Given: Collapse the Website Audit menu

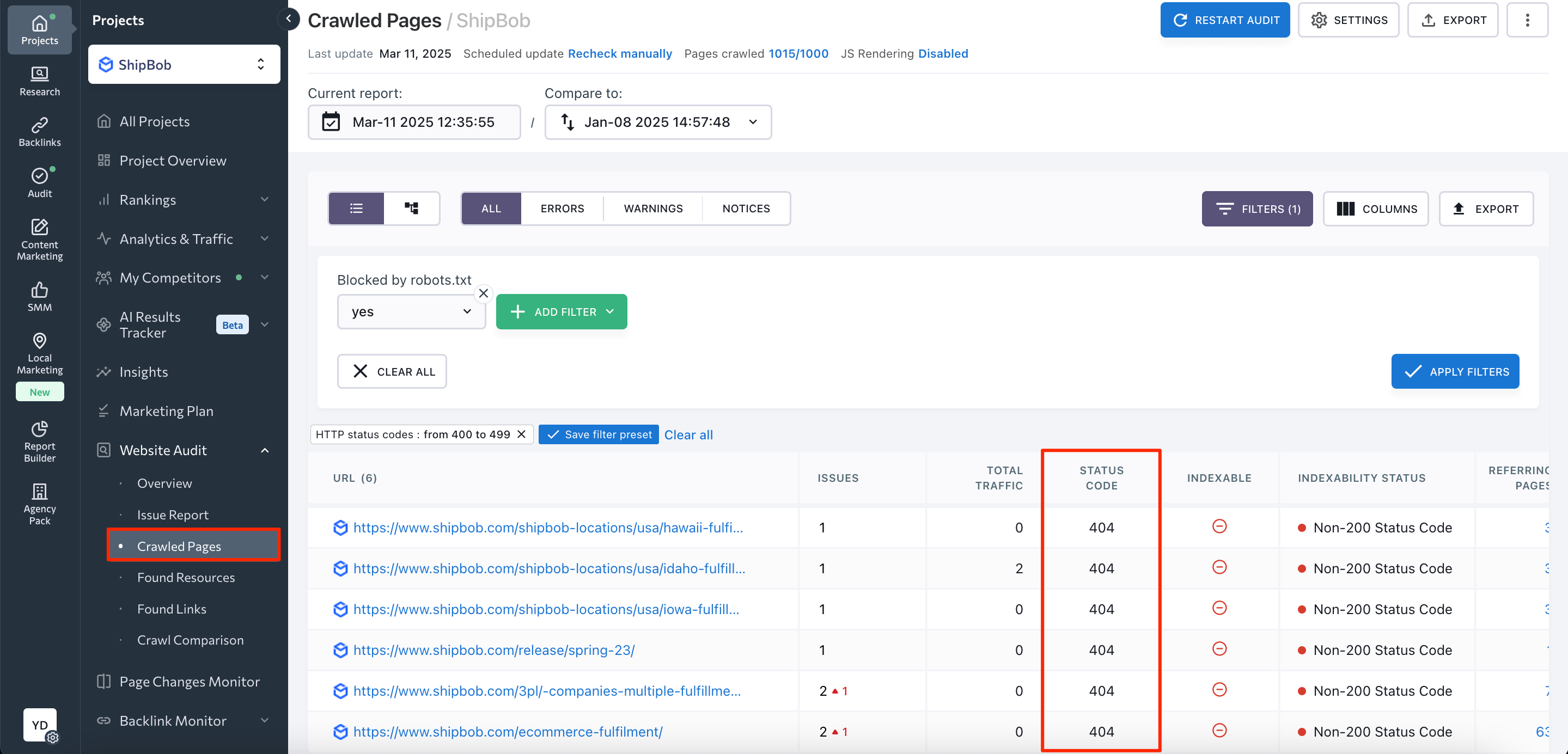Looking at the screenshot, I should [264, 450].
